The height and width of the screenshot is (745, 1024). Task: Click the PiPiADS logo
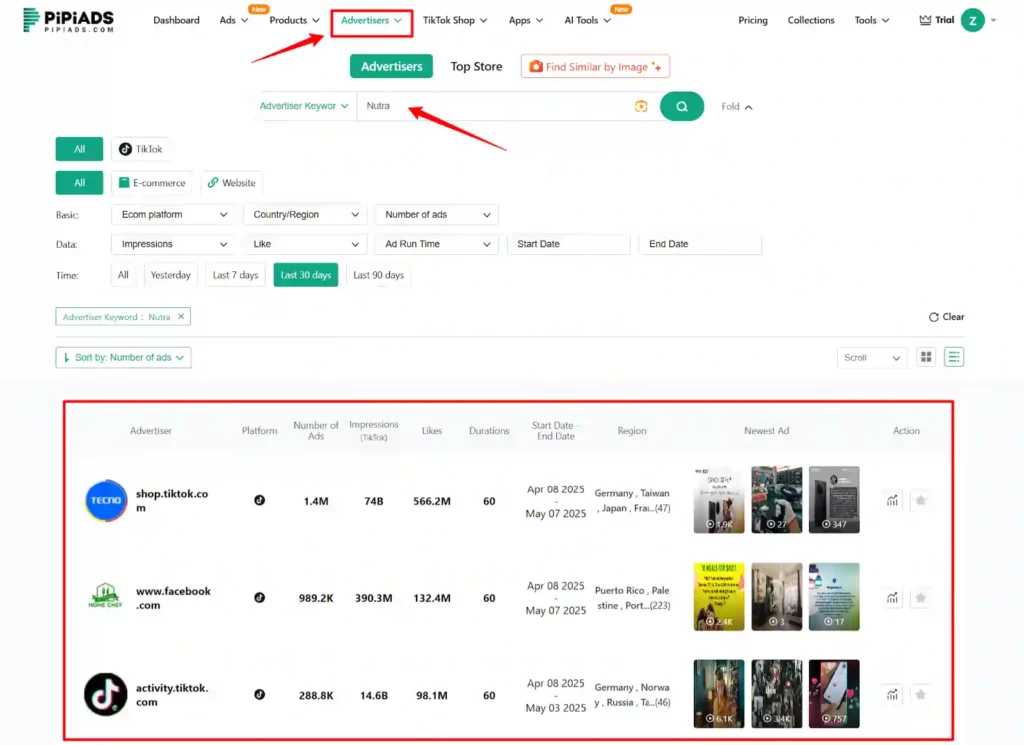pos(66,19)
